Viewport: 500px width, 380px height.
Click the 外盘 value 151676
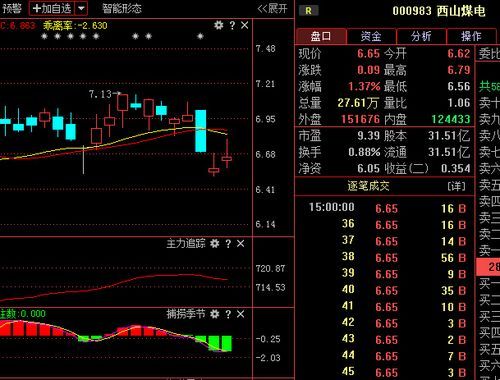(x=360, y=119)
